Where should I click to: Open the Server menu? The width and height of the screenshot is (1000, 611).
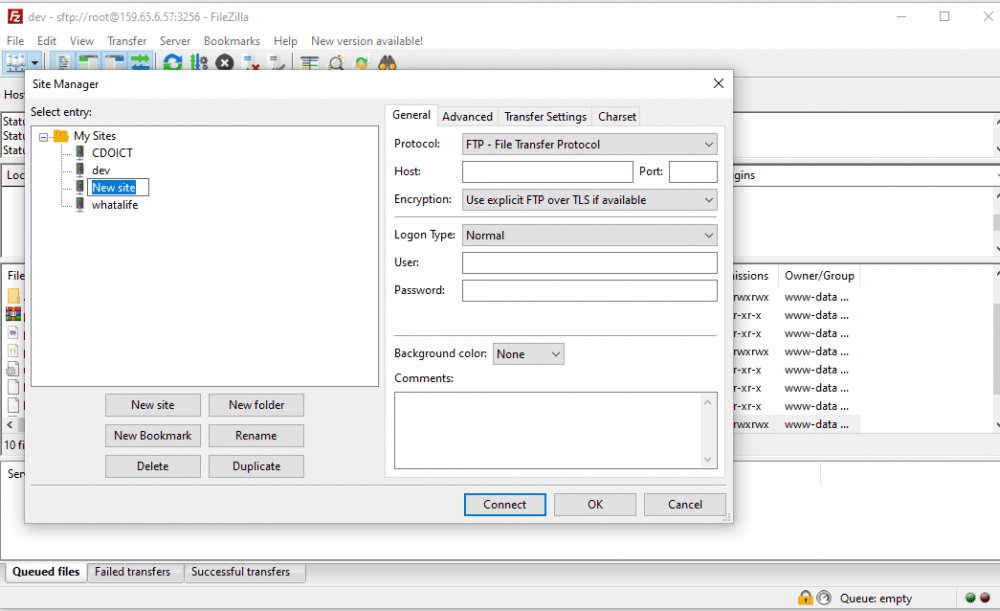(175, 41)
